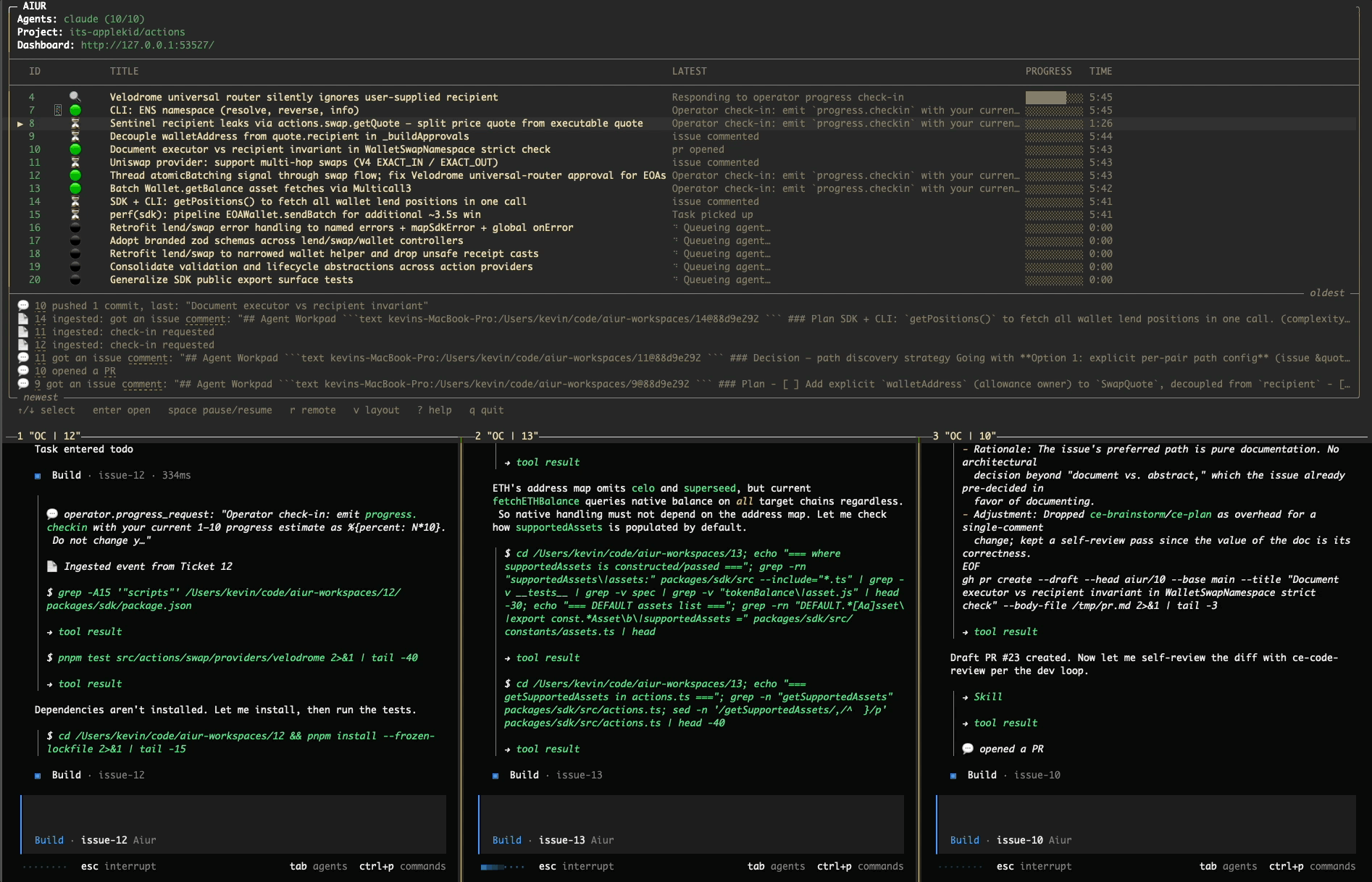Click progress bar for task 8

pyautogui.click(x=1055, y=123)
